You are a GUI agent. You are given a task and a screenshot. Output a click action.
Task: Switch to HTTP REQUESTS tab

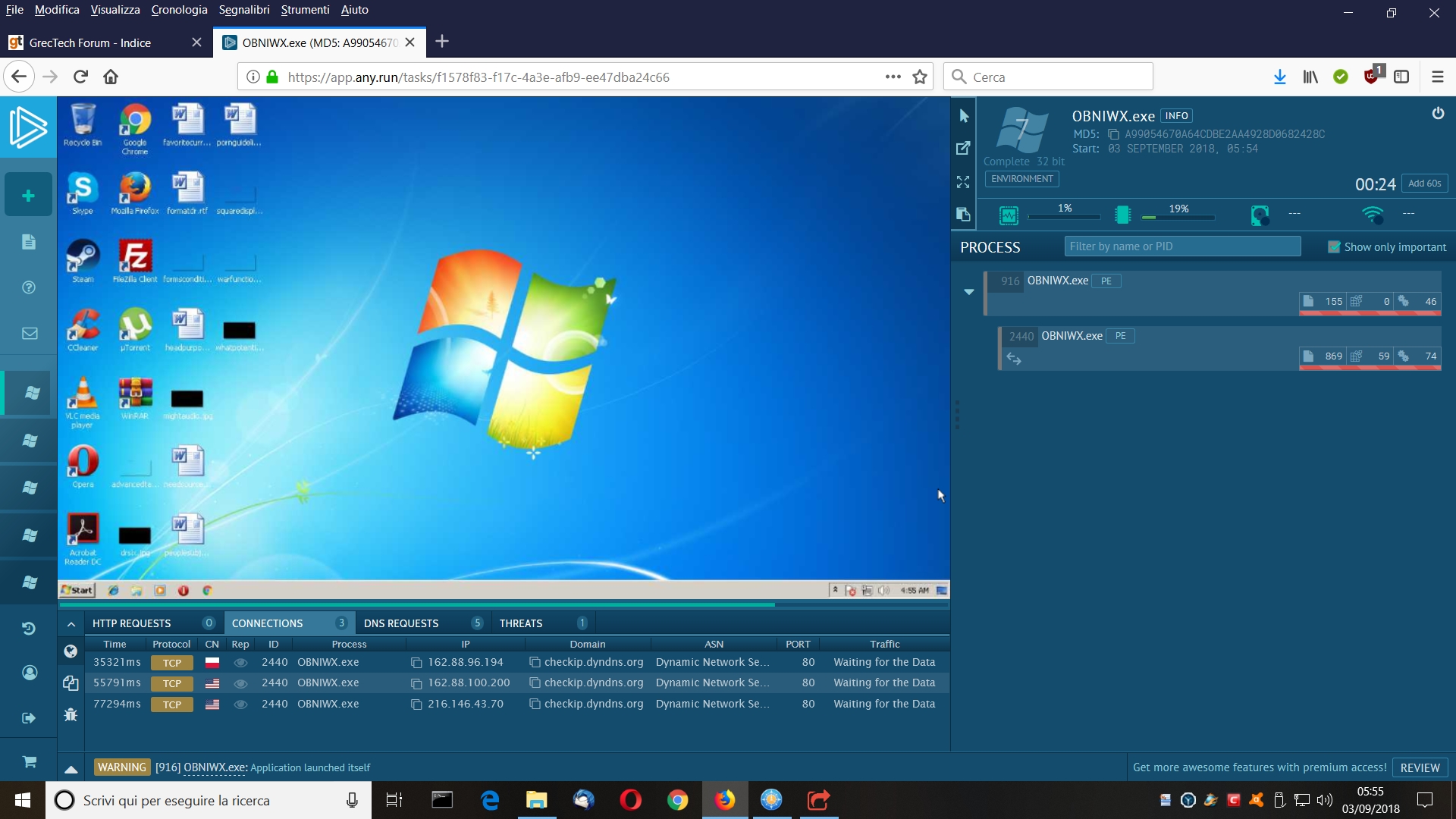click(154, 623)
